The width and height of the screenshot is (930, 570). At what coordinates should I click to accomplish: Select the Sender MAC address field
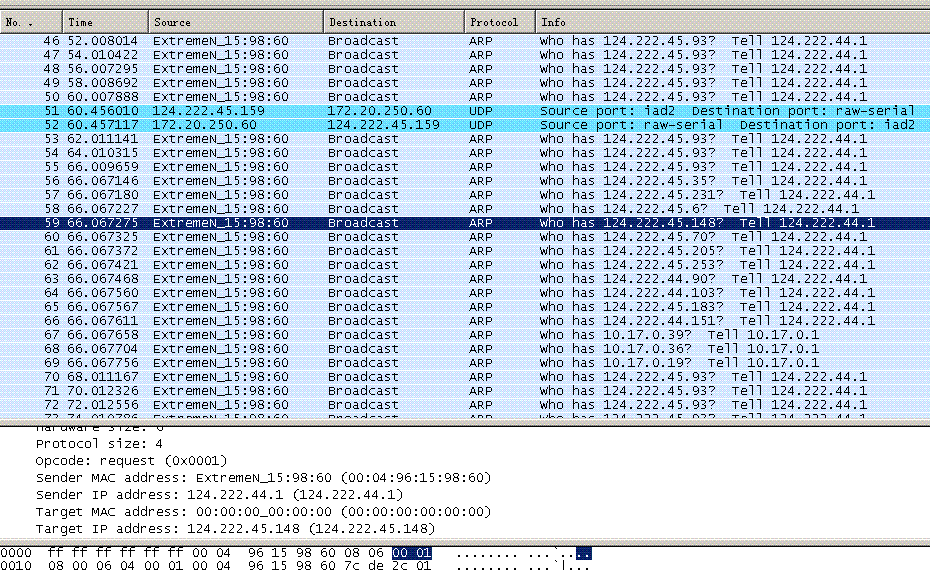coord(263,478)
